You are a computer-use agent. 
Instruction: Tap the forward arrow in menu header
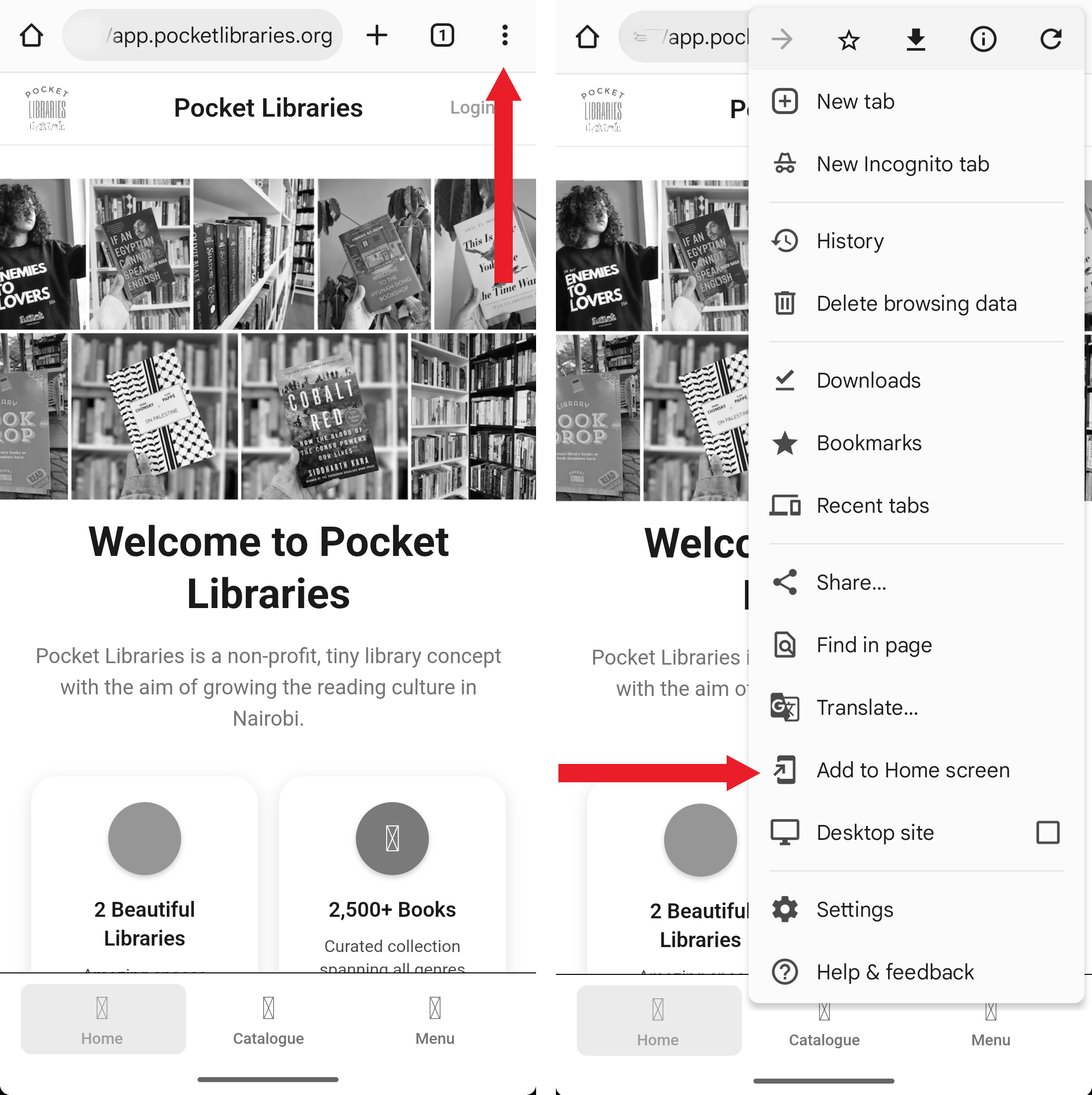coord(782,40)
